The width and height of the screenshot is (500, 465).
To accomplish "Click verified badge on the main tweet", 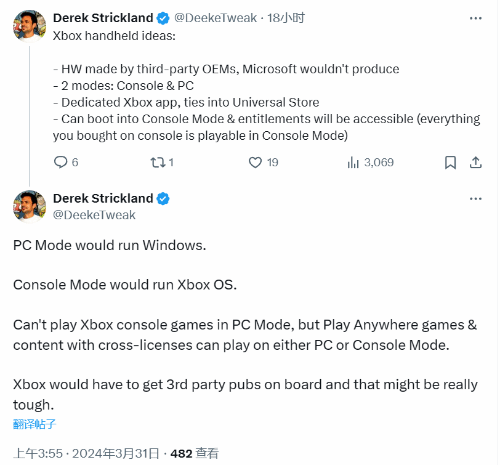I will click(x=163, y=199).
